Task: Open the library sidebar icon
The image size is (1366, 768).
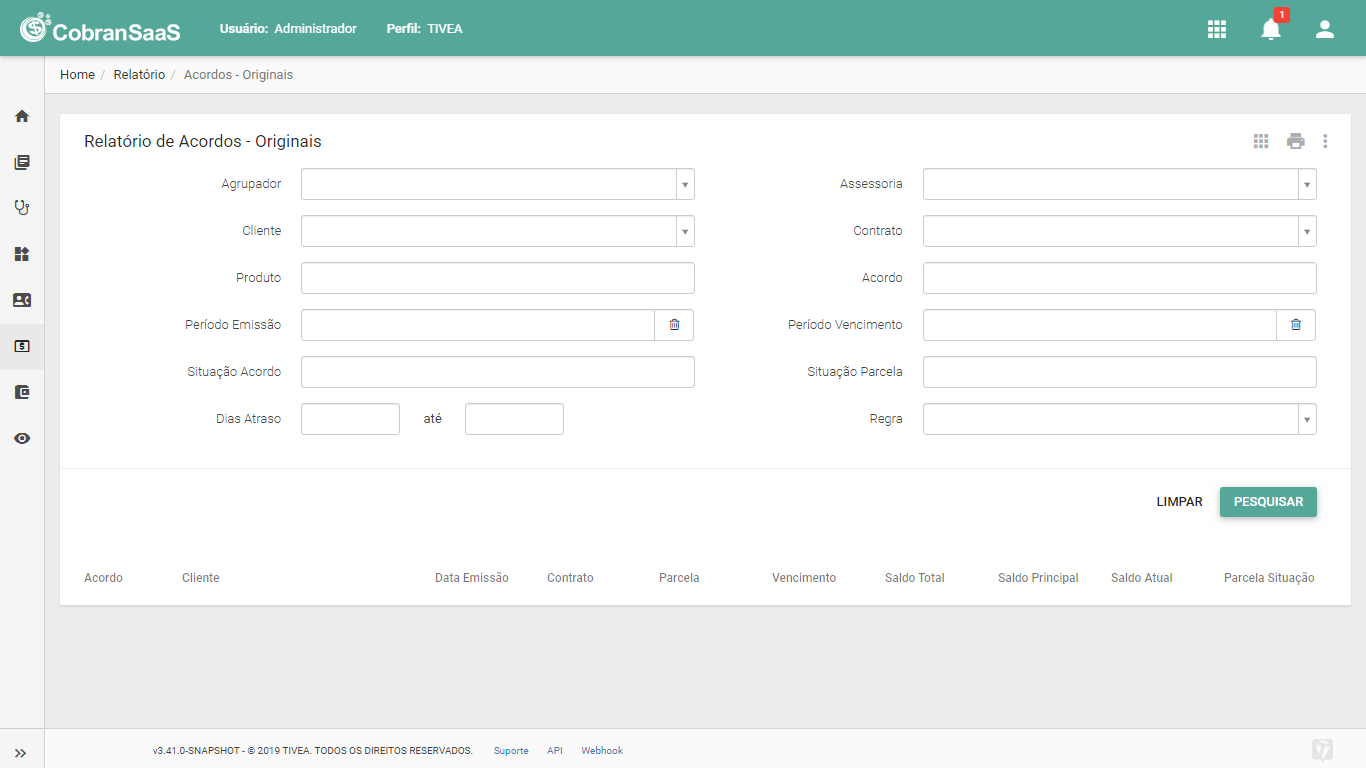Action: 22,162
